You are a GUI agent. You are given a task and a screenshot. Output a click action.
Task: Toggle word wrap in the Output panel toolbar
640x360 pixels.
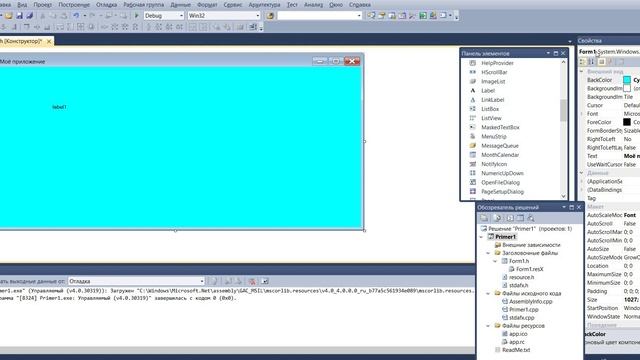[x=264, y=281]
